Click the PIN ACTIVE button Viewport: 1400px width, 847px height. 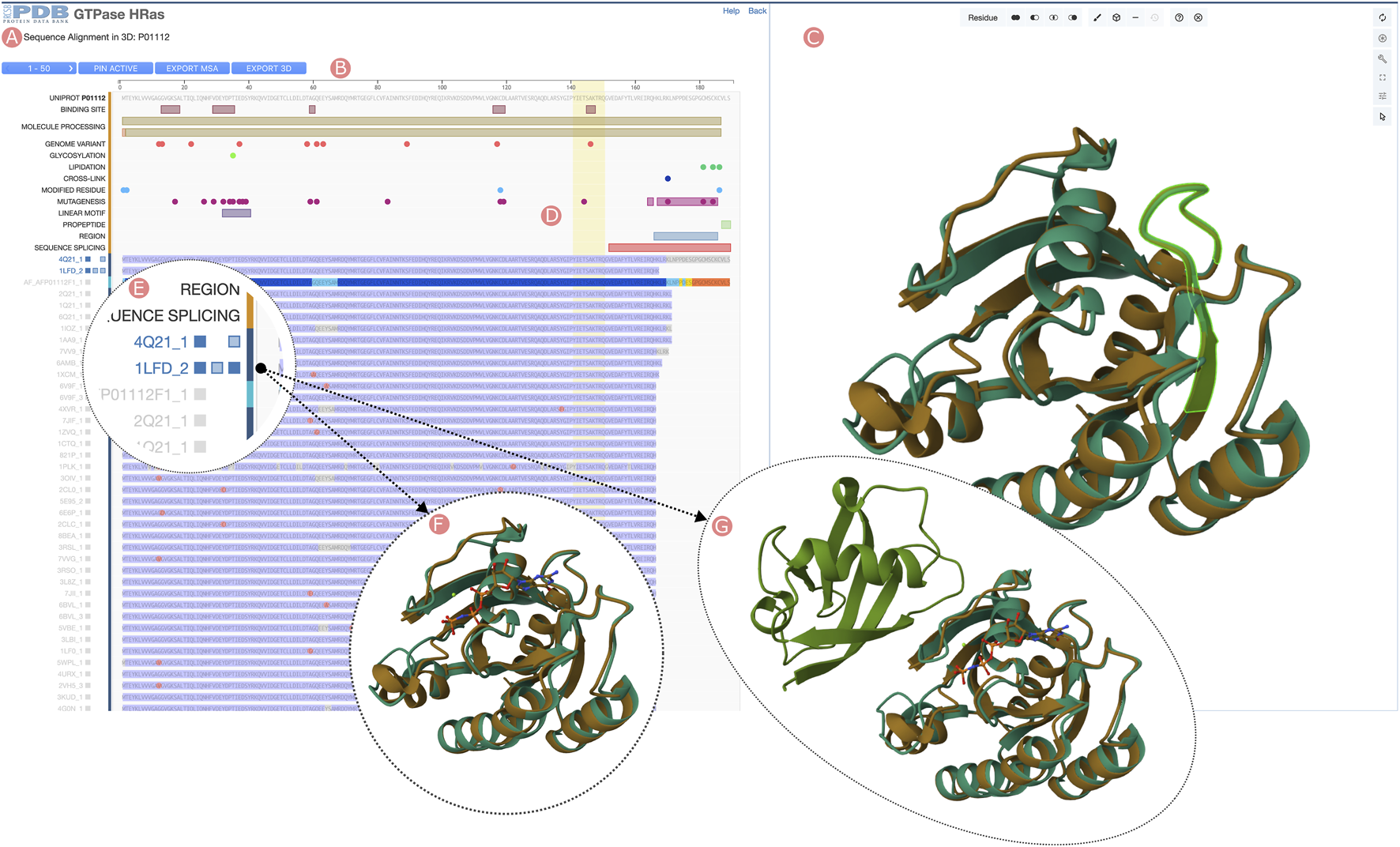[x=115, y=69]
